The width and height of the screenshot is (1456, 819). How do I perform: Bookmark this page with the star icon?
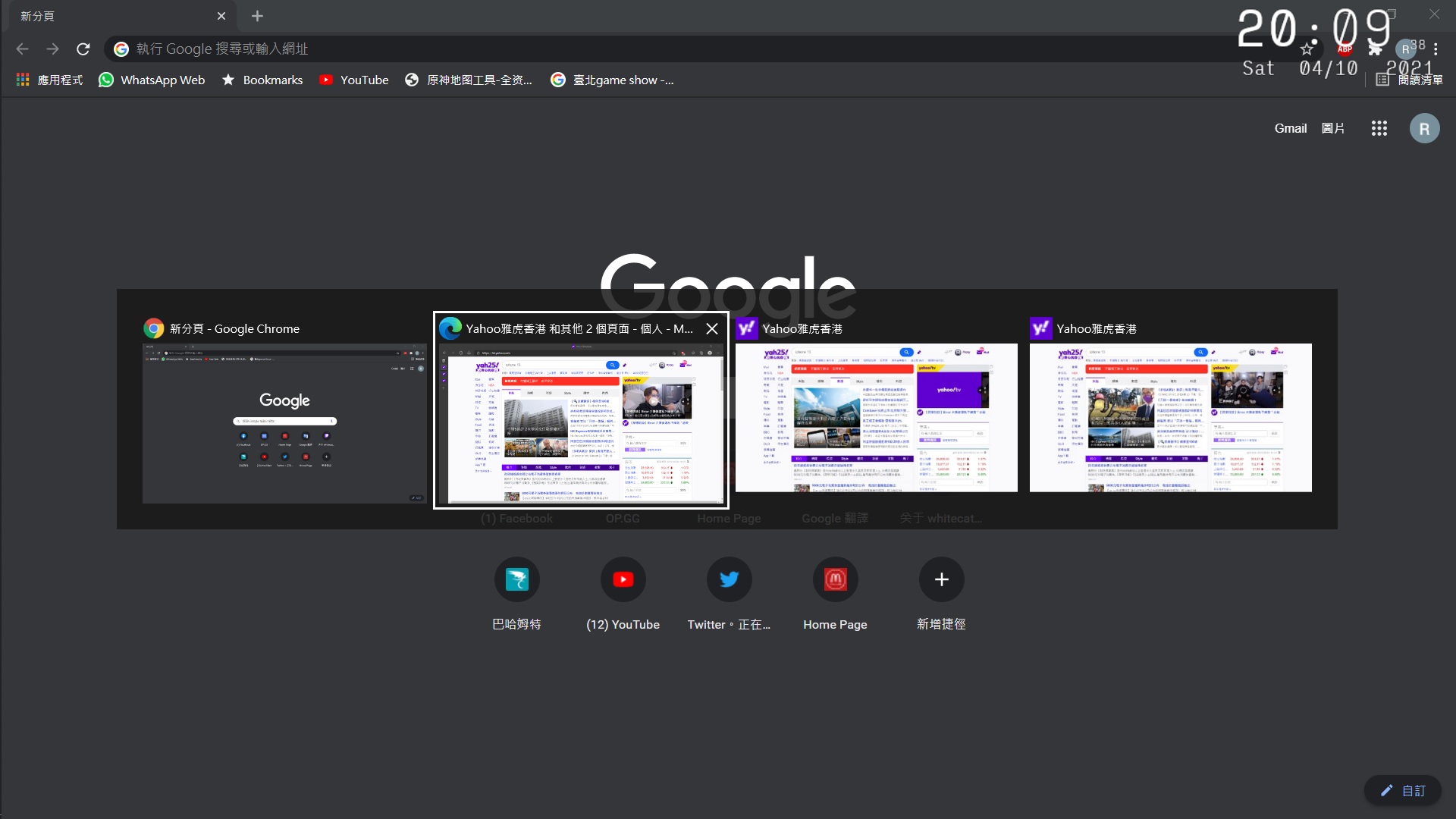click(1307, 49)
